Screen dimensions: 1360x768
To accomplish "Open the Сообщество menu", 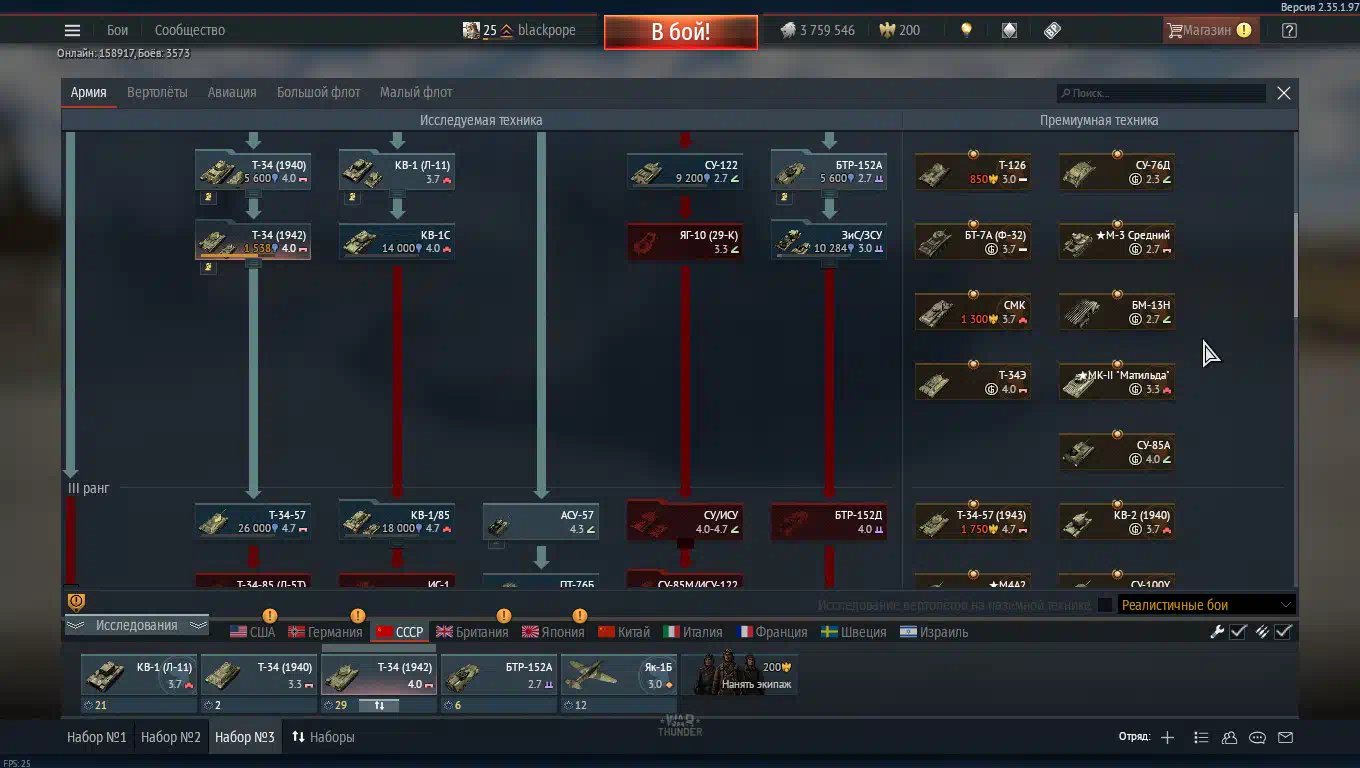I will [190, 30].
